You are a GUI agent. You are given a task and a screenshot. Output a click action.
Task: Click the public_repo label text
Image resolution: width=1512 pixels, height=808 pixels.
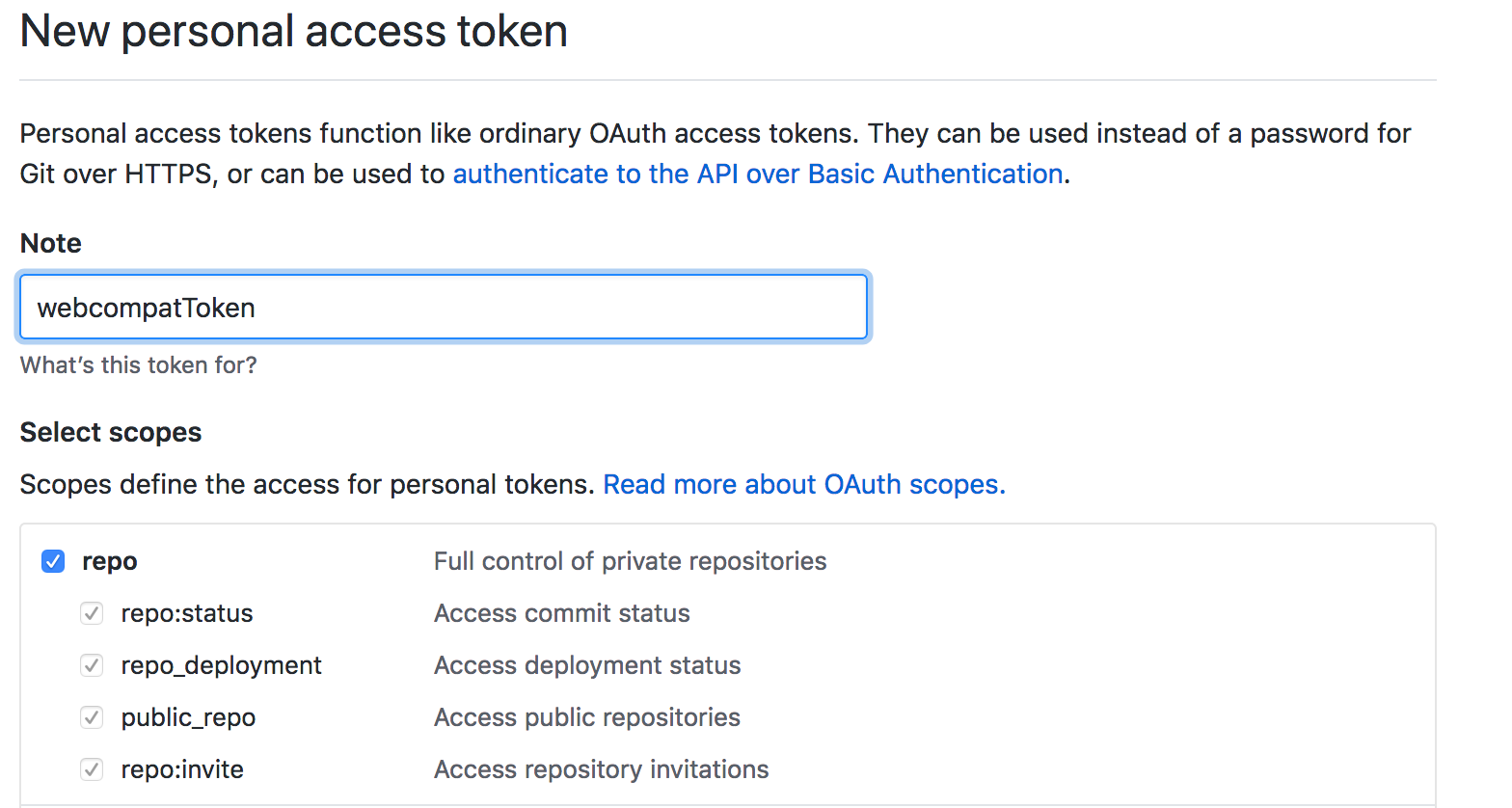tap(188, 717)
